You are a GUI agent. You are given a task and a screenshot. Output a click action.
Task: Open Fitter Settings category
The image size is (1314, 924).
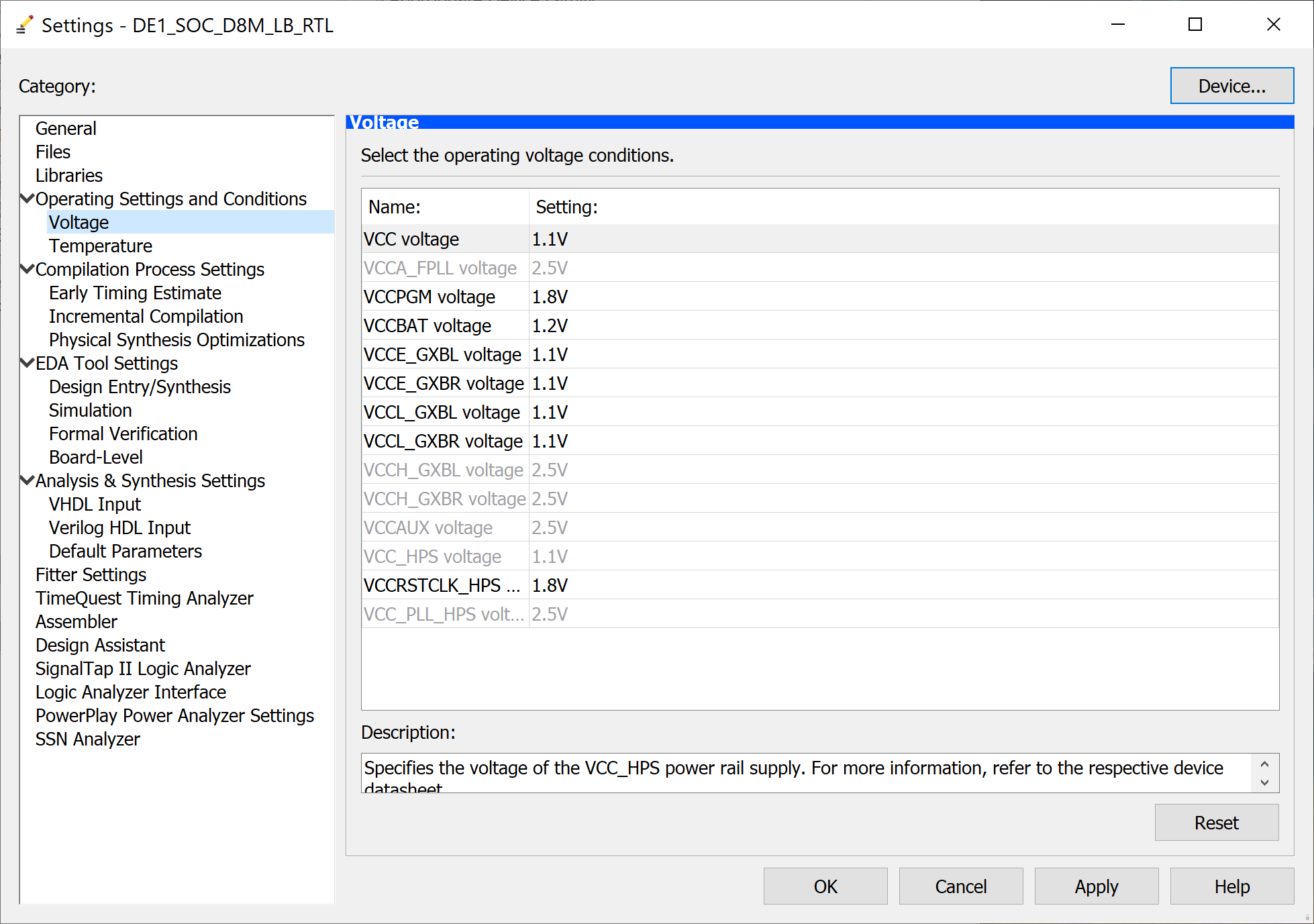[x=91, y=574]
